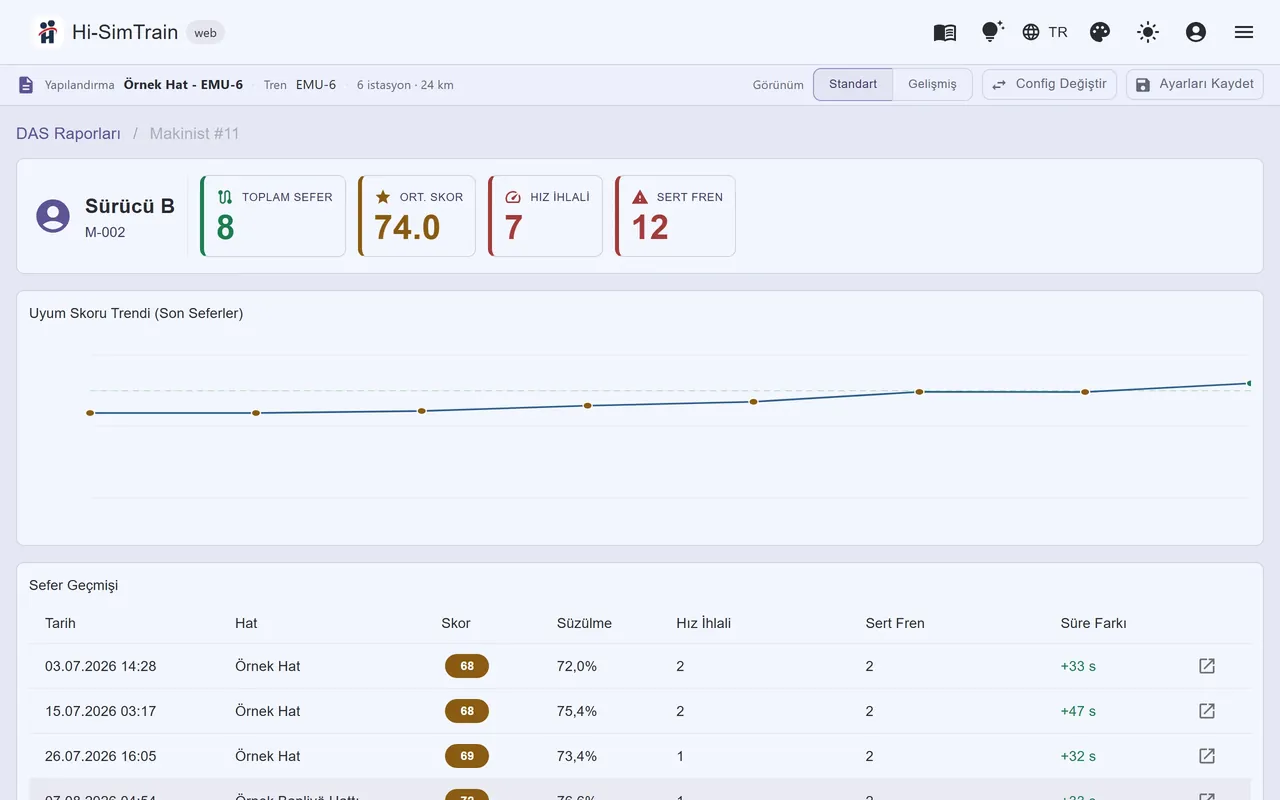Click the Ayarları Kaydet button
This screenshot has height=800, width=1280.
click(1195, 84)
